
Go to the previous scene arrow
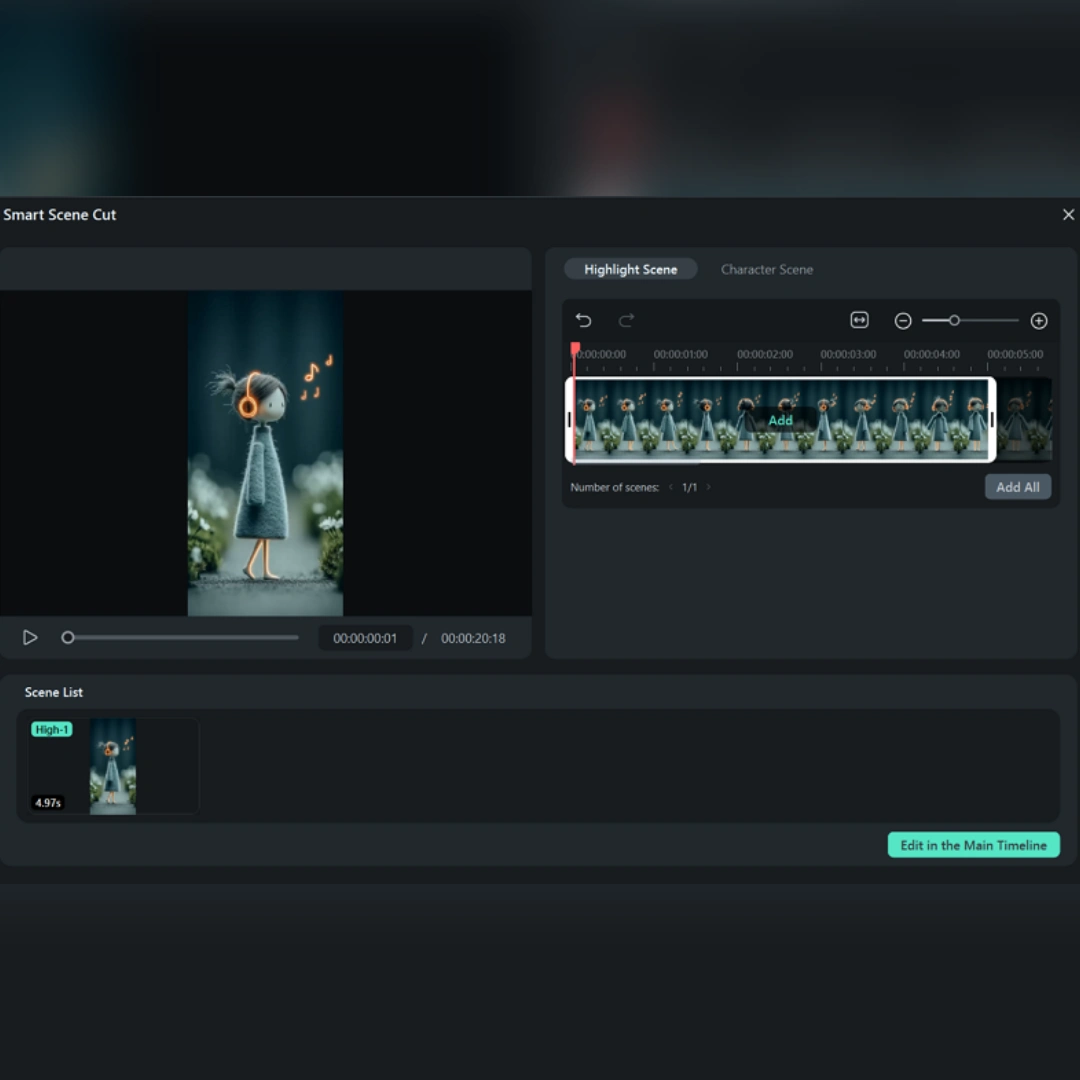[x=671, y=487]
